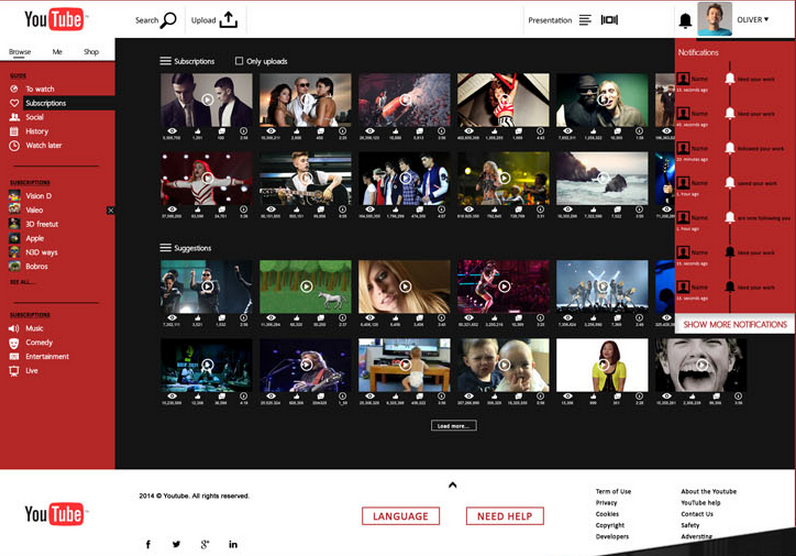
Task: Click the Presentation list view icon
Action: (585, 20)
